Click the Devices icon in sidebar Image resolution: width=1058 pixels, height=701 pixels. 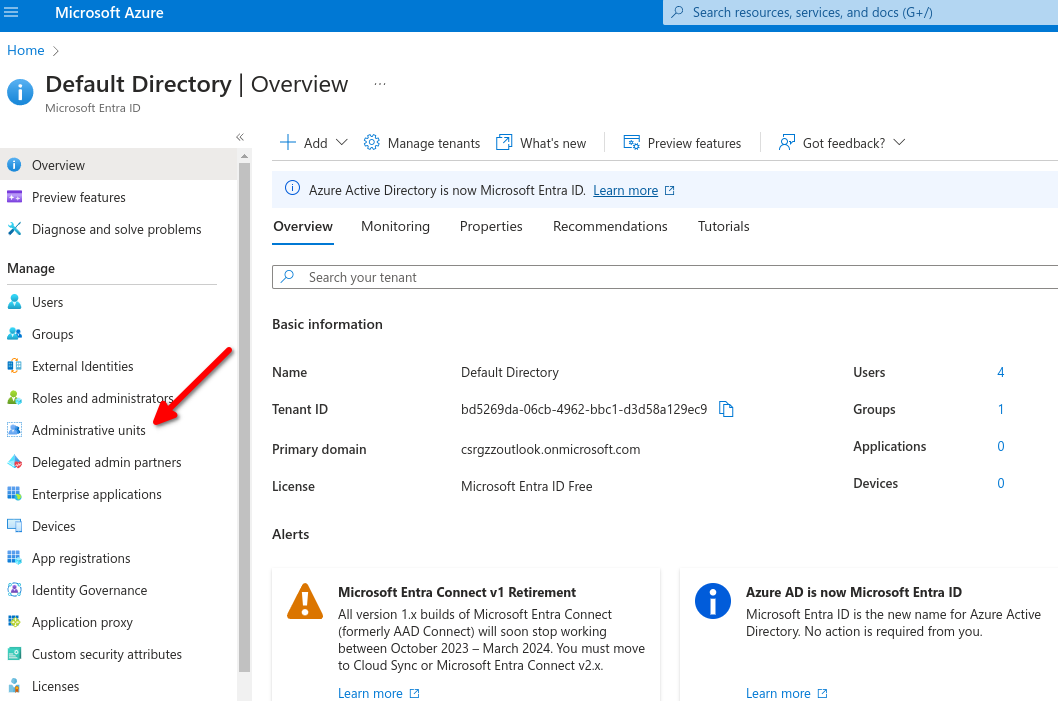14,526
